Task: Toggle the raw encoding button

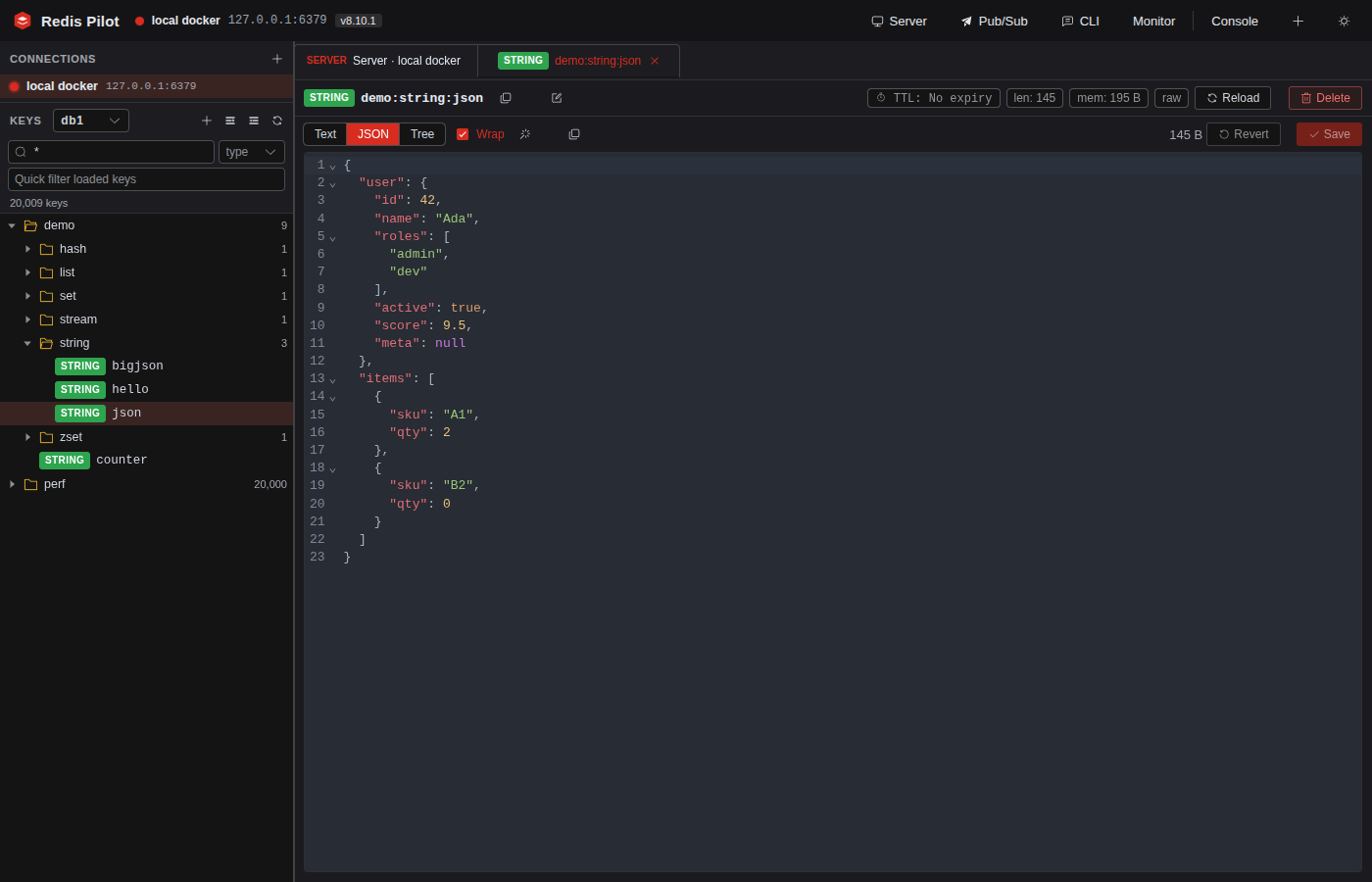Action: [x=1171, y=98]
